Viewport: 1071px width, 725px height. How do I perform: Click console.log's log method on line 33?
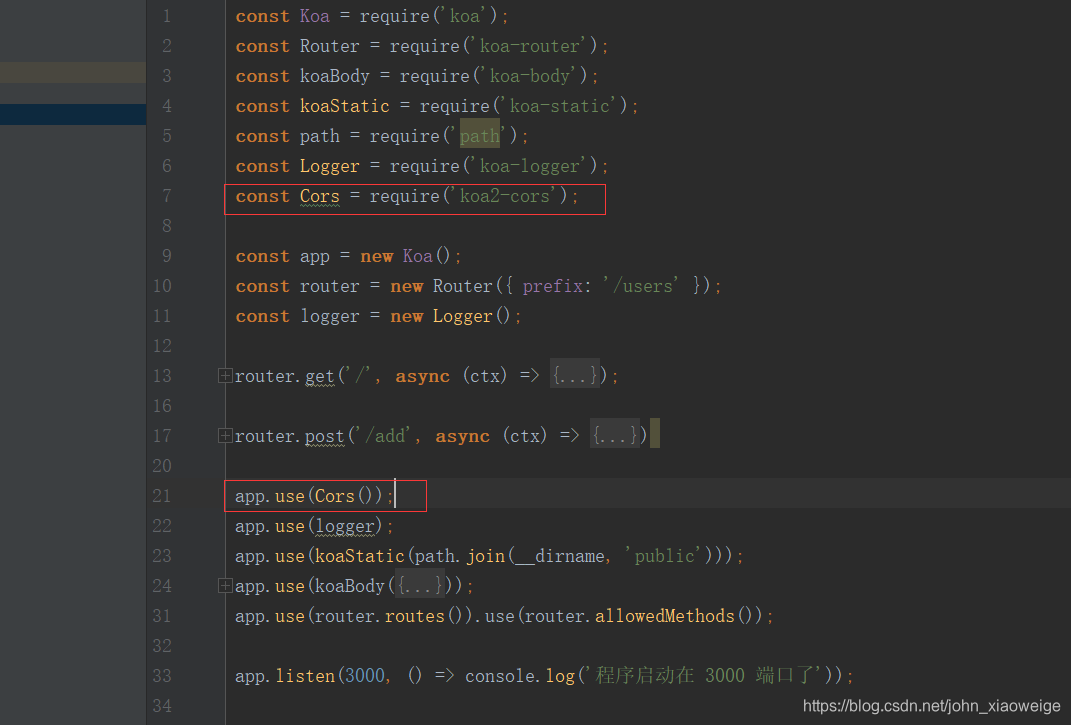[x=560, y=676]
